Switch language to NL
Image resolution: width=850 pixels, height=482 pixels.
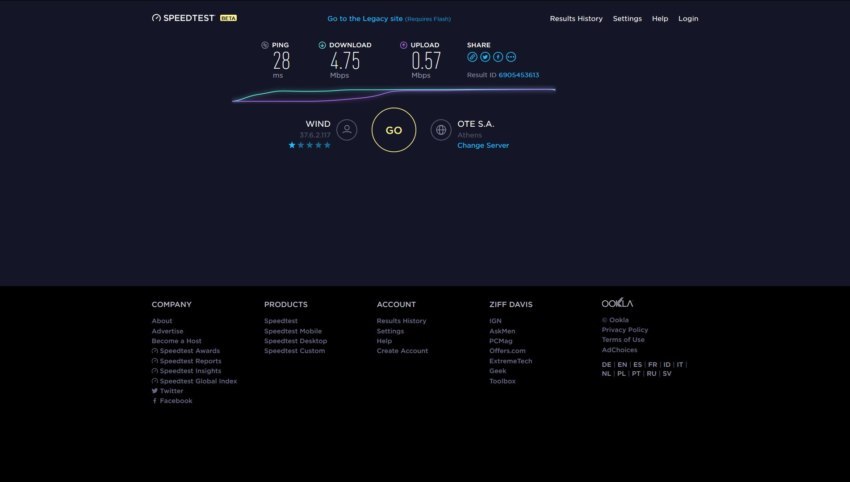click(606, 374)
